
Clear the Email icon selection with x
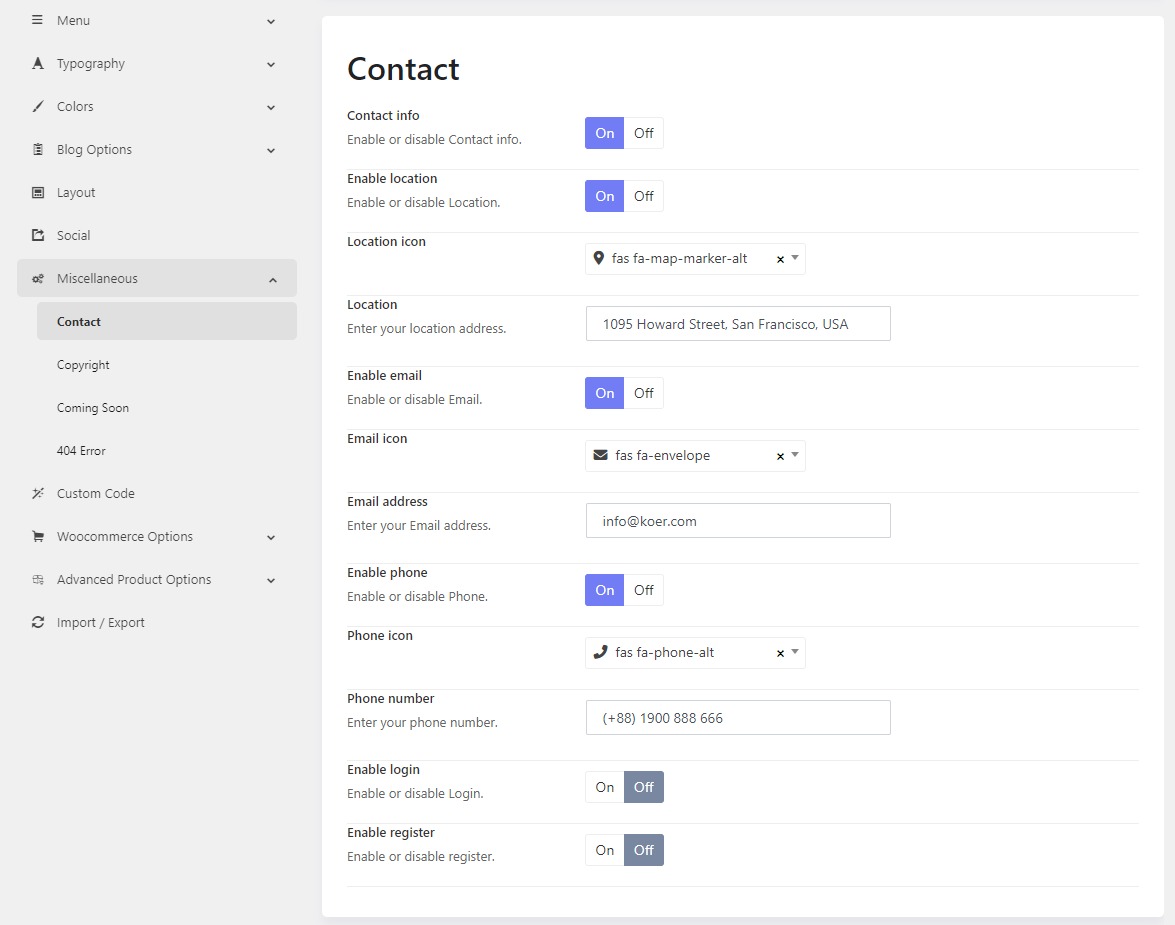[780, 457]
